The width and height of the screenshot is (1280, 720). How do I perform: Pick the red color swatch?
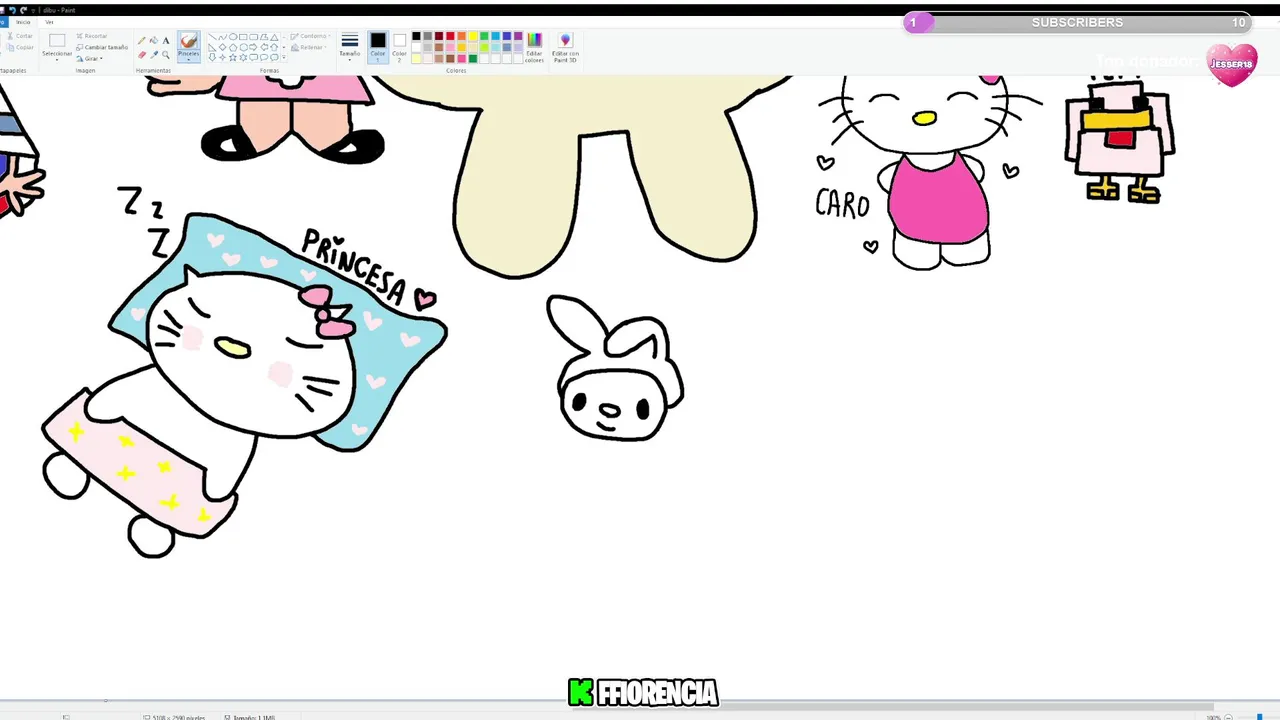click(450, 36)
